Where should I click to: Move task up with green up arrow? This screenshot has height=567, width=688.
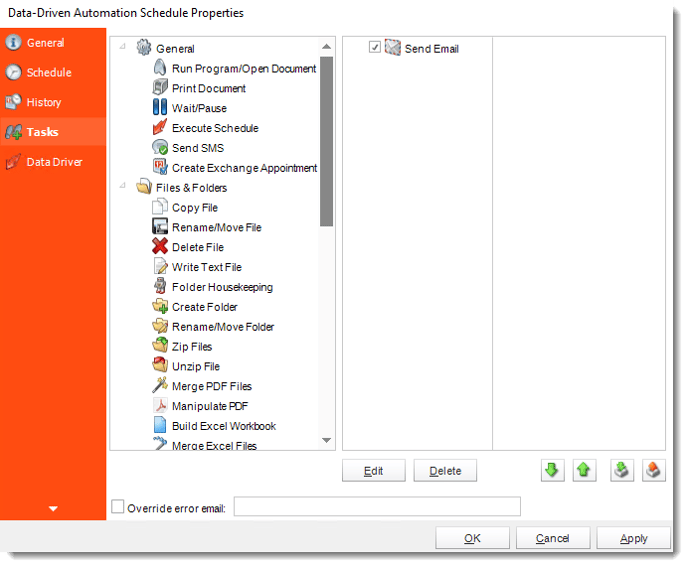coord(584,470)
